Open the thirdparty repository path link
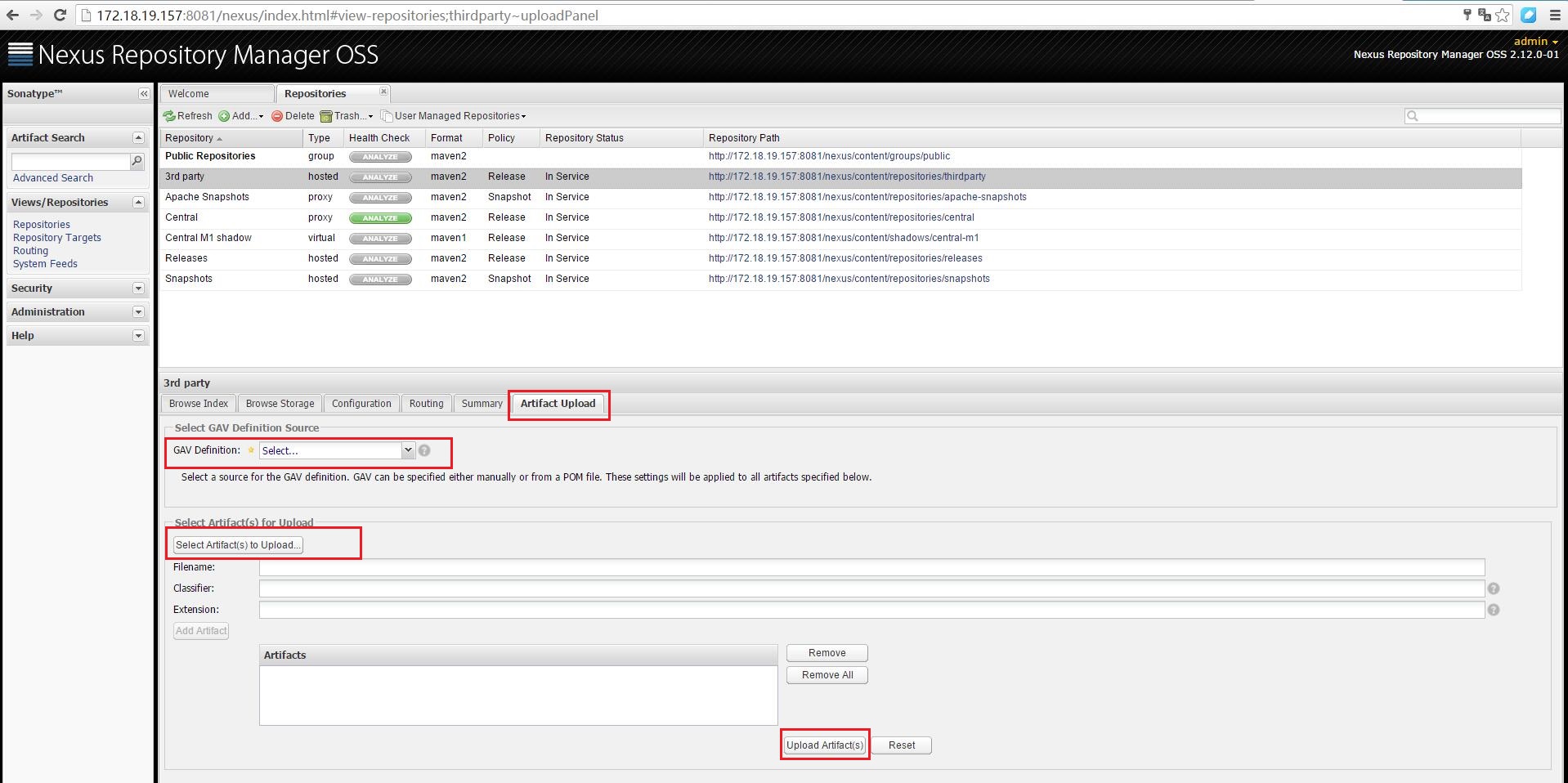The width and height of the screenshot is (1568, 783). (x=847, y=177)
